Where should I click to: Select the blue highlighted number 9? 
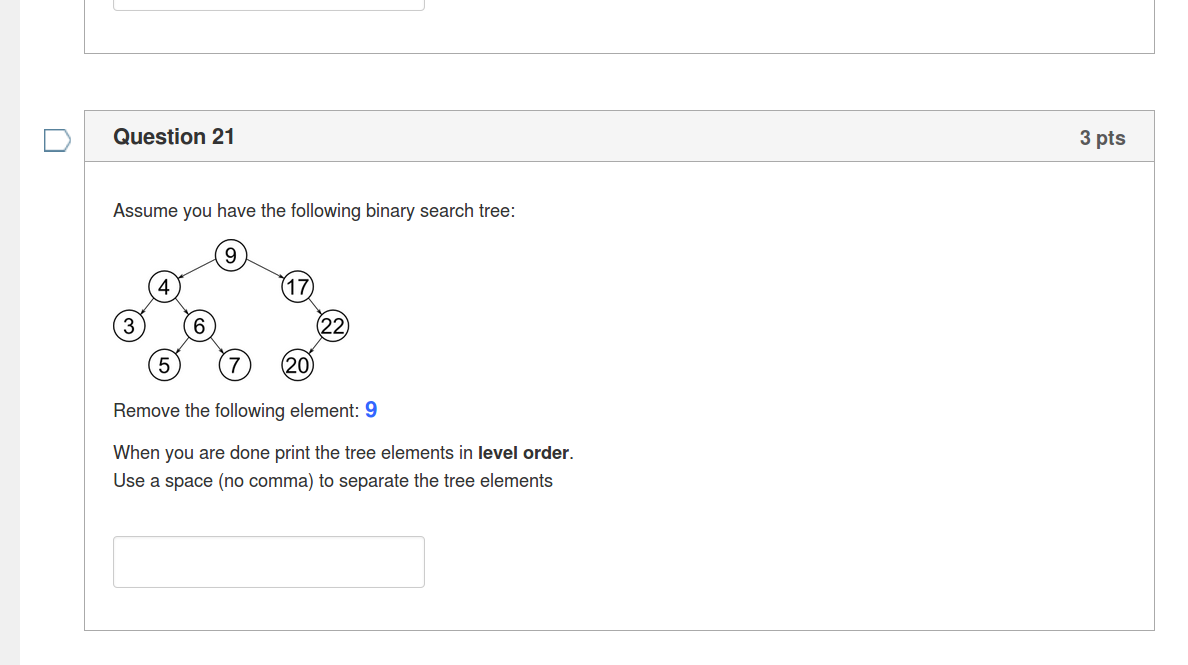371,410
